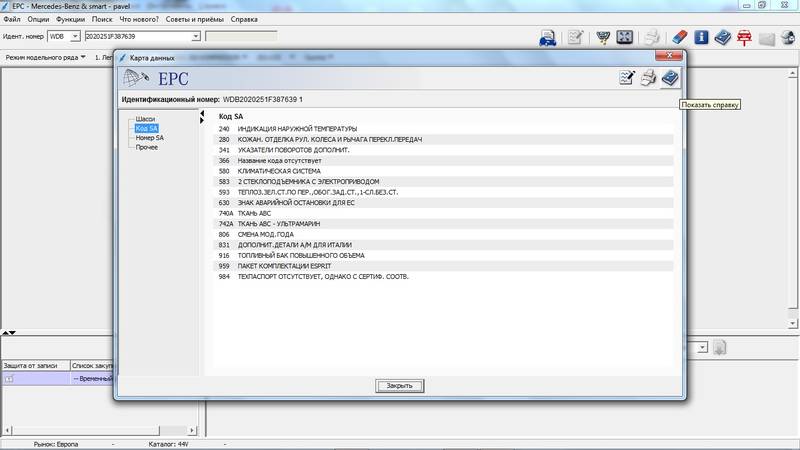Open the shopping cart list icon
Image resolution: width=800 pixels, height=450 pixels.
(x=603, y=37)
